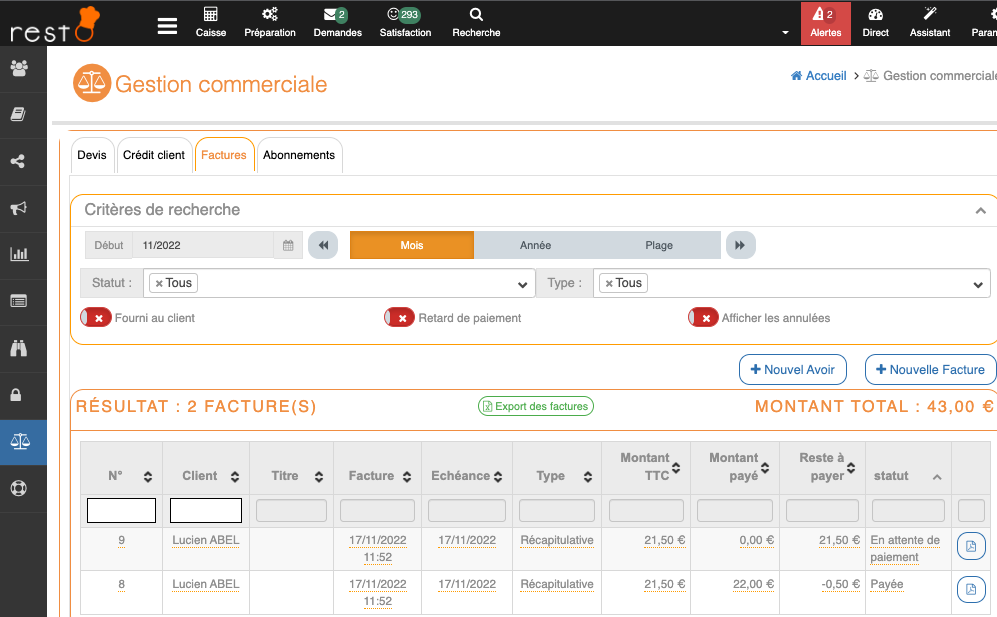Open the megaphone icon in sidebar
The image size is (997, 617).
tap(18, 208)
